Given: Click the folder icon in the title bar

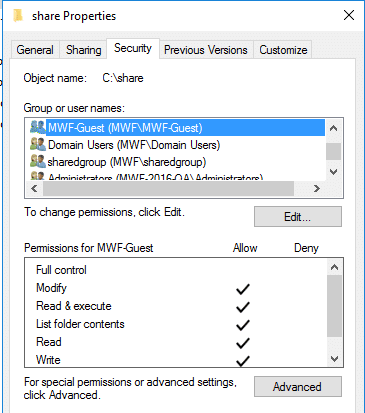Looking at the screenshot, I should coord(18,15).
